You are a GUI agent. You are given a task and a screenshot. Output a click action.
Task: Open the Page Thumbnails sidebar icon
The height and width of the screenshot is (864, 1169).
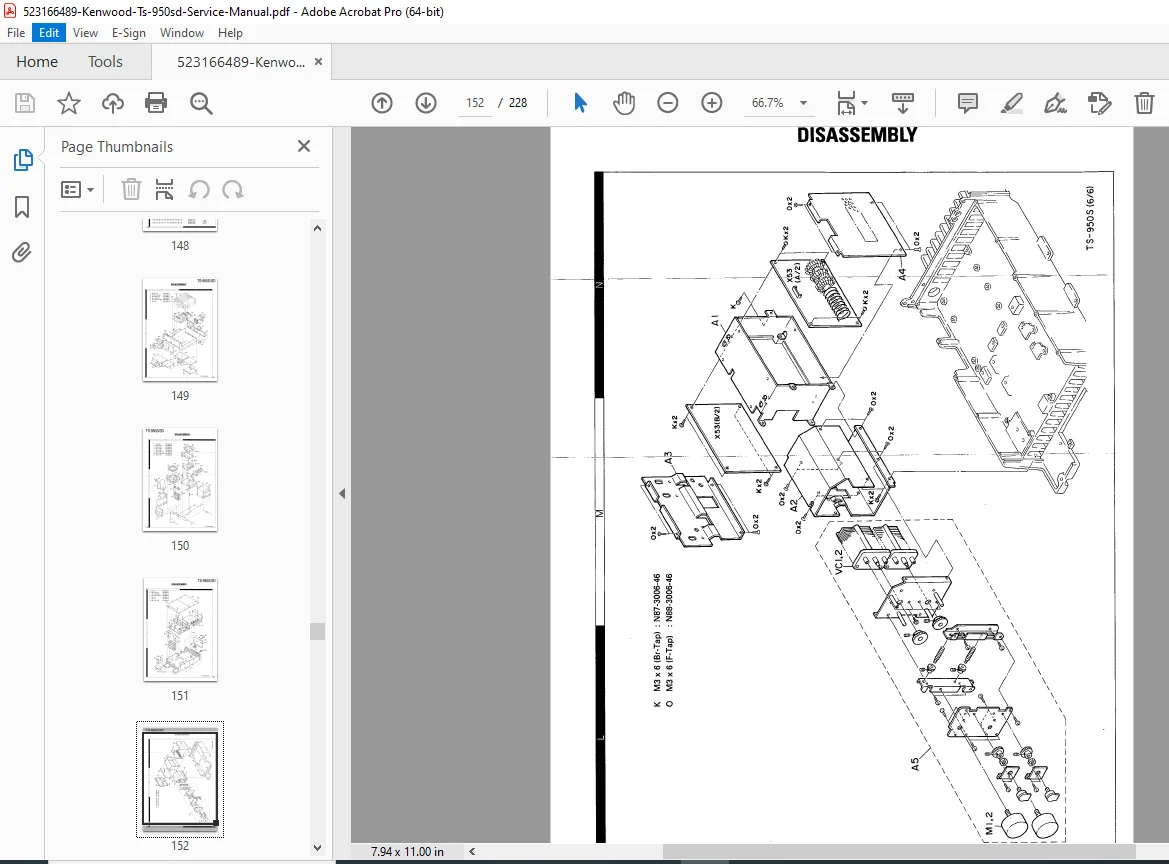click(x=23, y=160)
